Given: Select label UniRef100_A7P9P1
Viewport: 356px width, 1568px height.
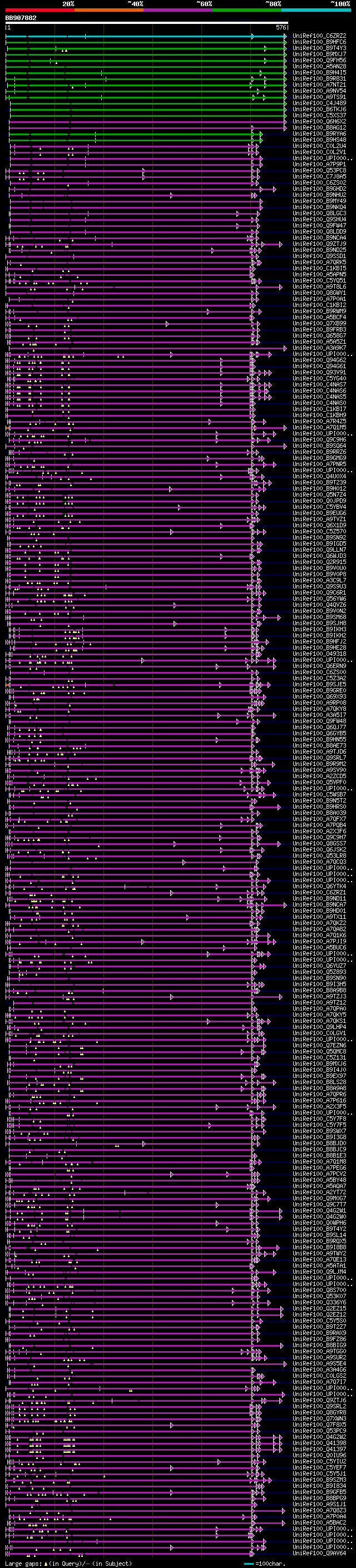Looking at the screenshot, I should coord(319,164).
